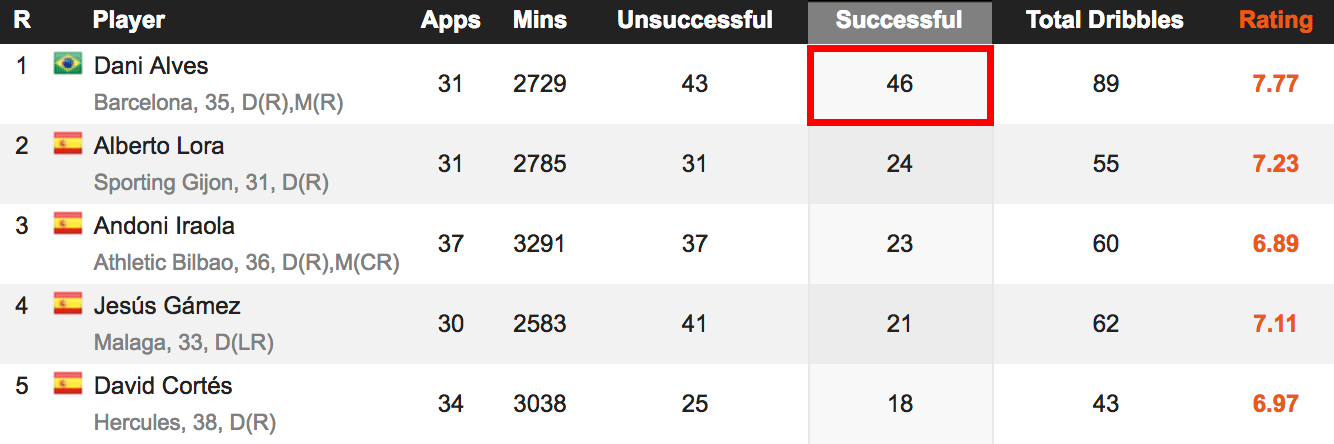Sort by the orange Rating header
This screenshot has height=444, width=1334.
(1276, 21)
